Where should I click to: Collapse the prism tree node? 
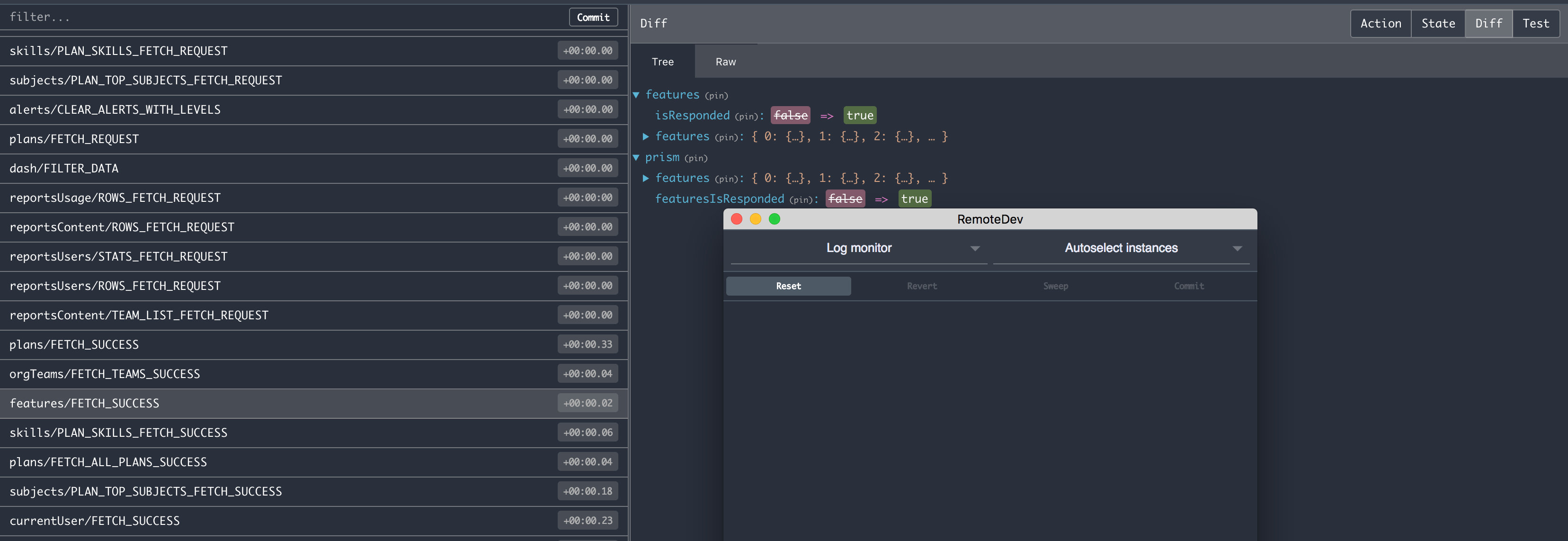(636, 158)
